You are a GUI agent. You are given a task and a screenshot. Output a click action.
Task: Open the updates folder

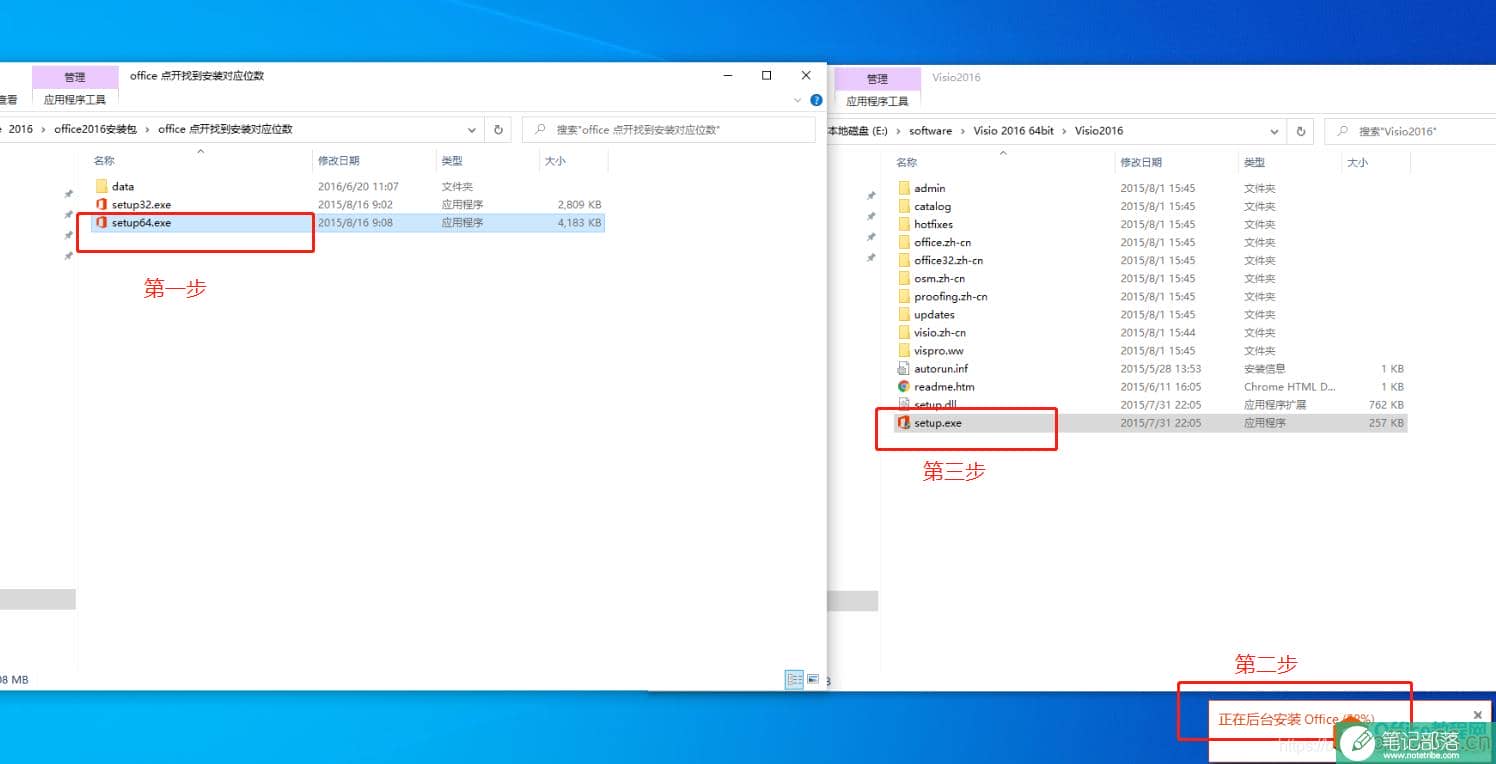(x=926, y=314)
